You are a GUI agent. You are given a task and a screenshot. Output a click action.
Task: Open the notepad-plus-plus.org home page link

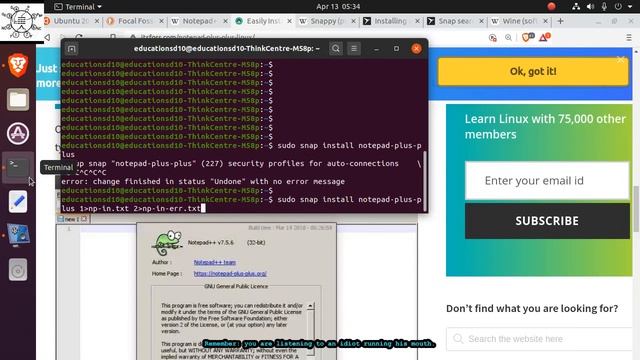click(x=230, y=273)
